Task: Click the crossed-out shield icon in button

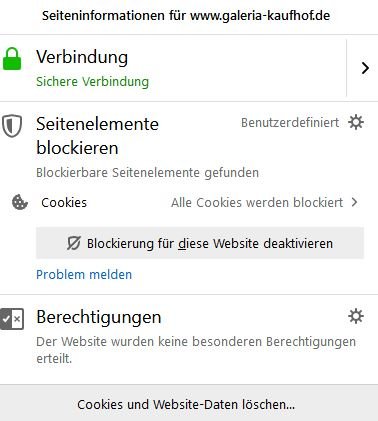Action: click(x=74, y=243)
